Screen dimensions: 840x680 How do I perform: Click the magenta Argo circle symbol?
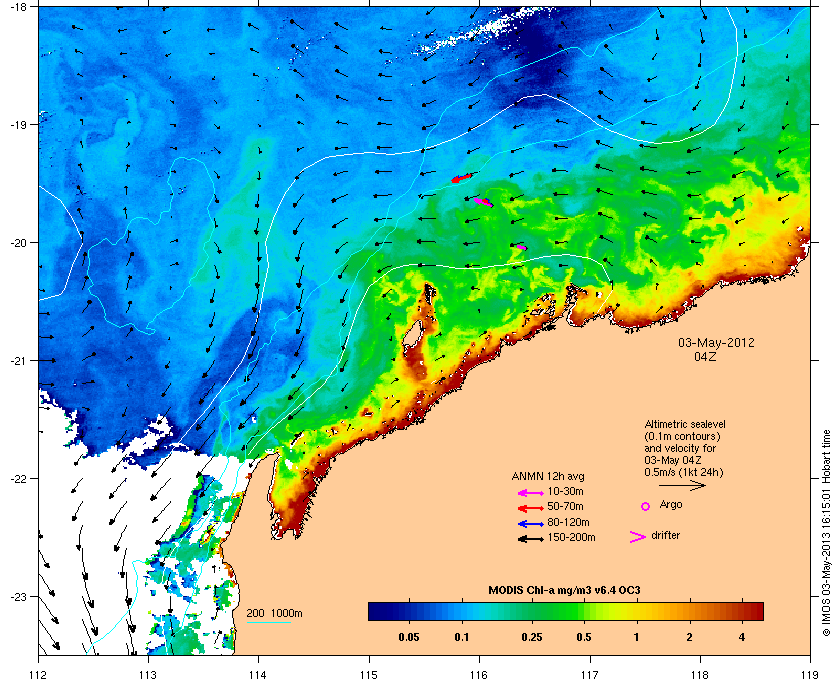[x=646, y=506]
